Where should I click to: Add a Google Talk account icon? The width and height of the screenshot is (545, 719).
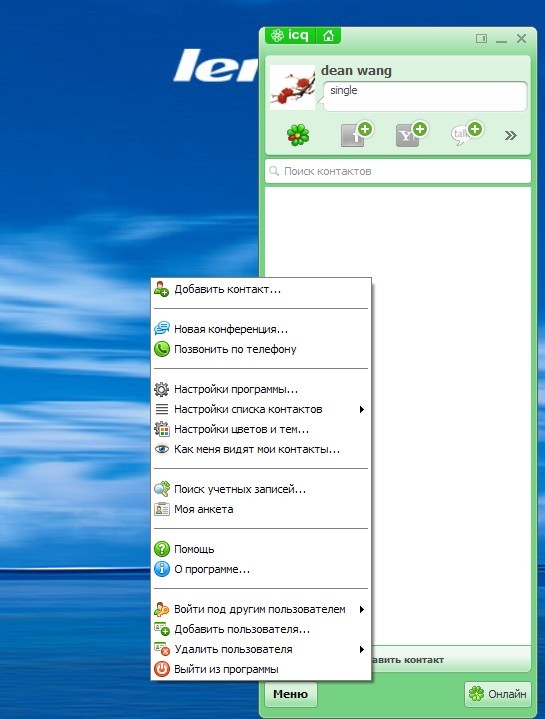point(467,134)
